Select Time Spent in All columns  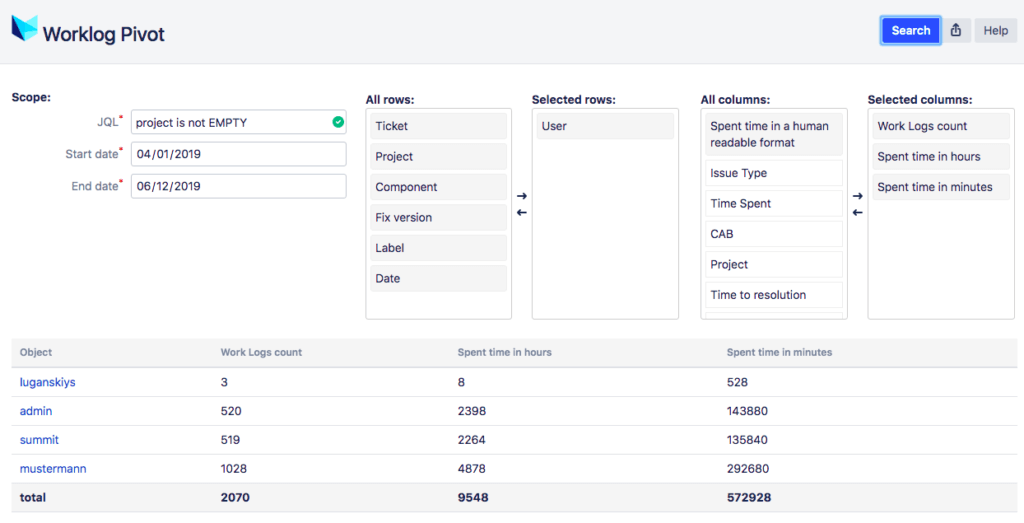774,204
